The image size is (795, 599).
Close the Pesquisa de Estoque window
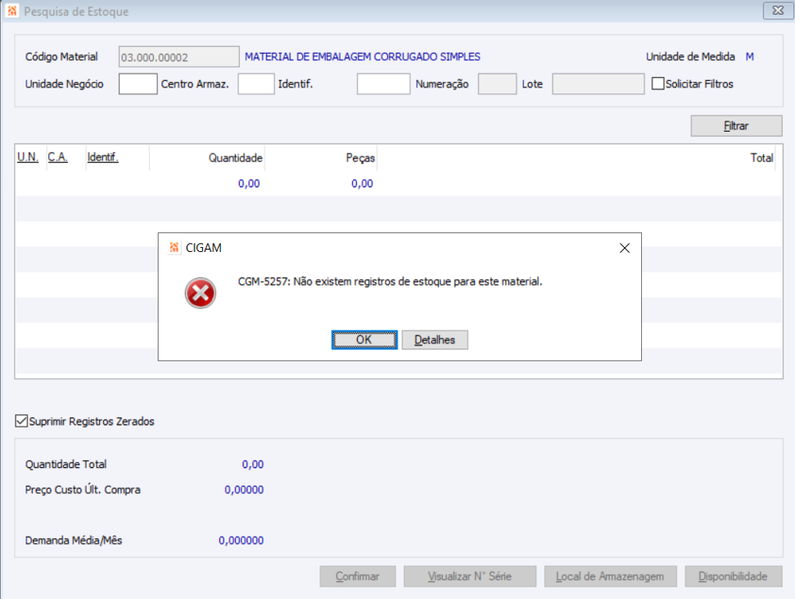[x=778, y=11]
